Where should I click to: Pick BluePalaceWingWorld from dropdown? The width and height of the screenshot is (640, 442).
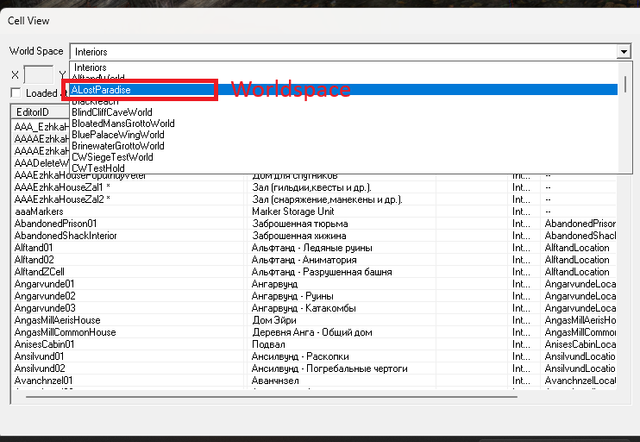(118, 135)
